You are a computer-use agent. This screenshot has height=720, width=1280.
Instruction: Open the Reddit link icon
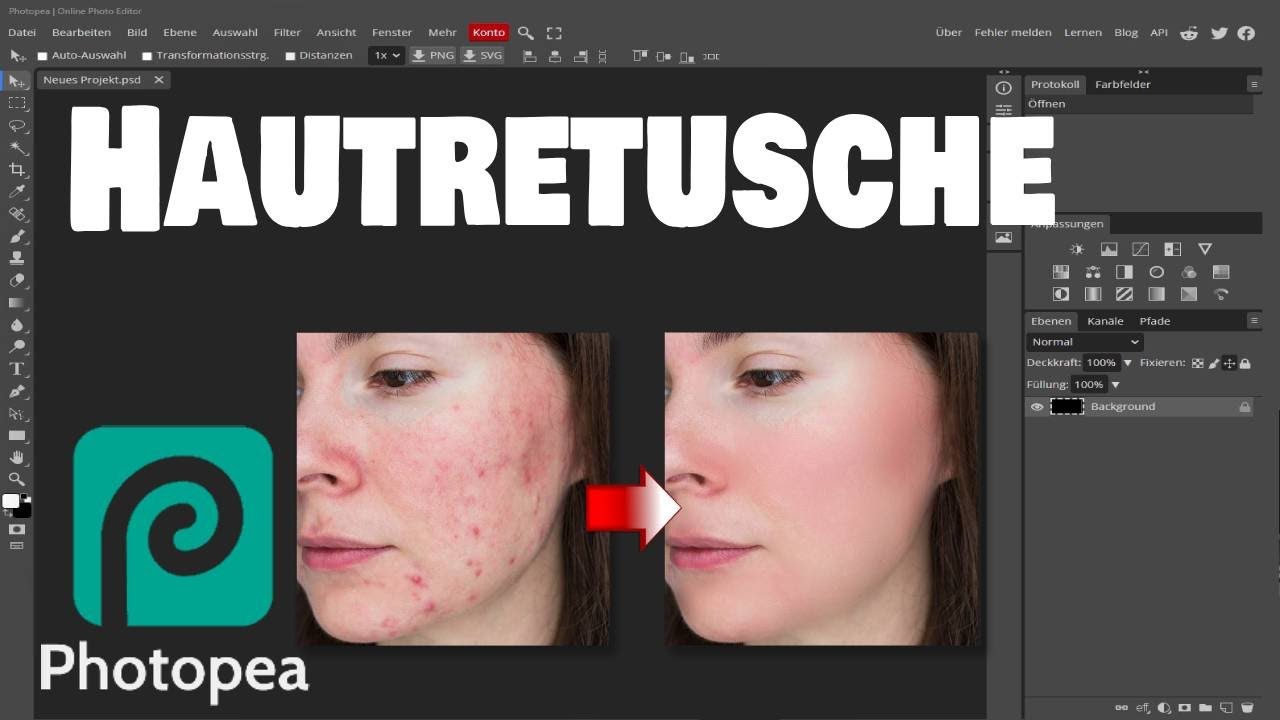[x=1189, y=33]
